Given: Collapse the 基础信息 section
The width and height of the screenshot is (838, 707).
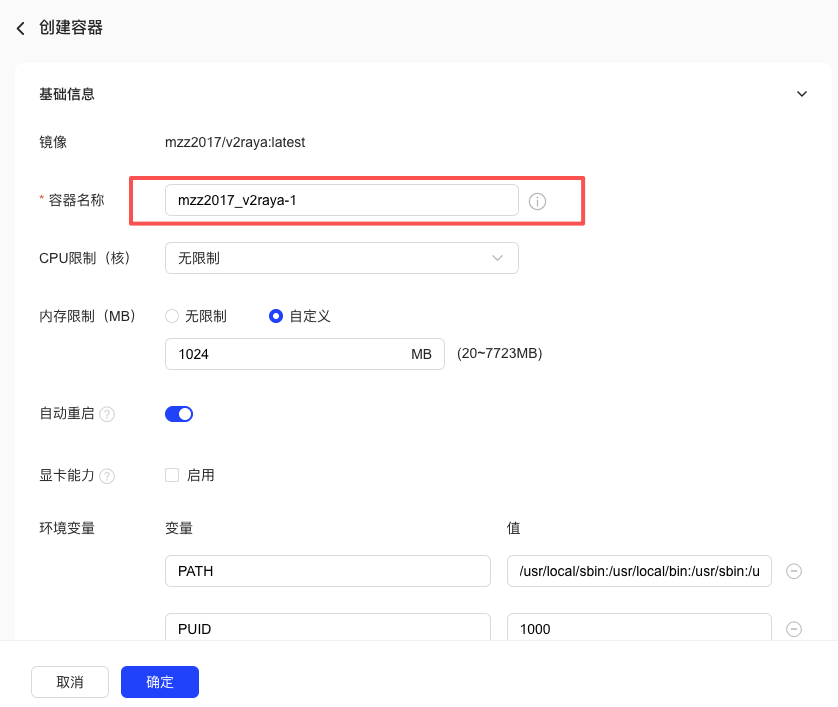Looking at the screenshot, I should coord(801,94).
